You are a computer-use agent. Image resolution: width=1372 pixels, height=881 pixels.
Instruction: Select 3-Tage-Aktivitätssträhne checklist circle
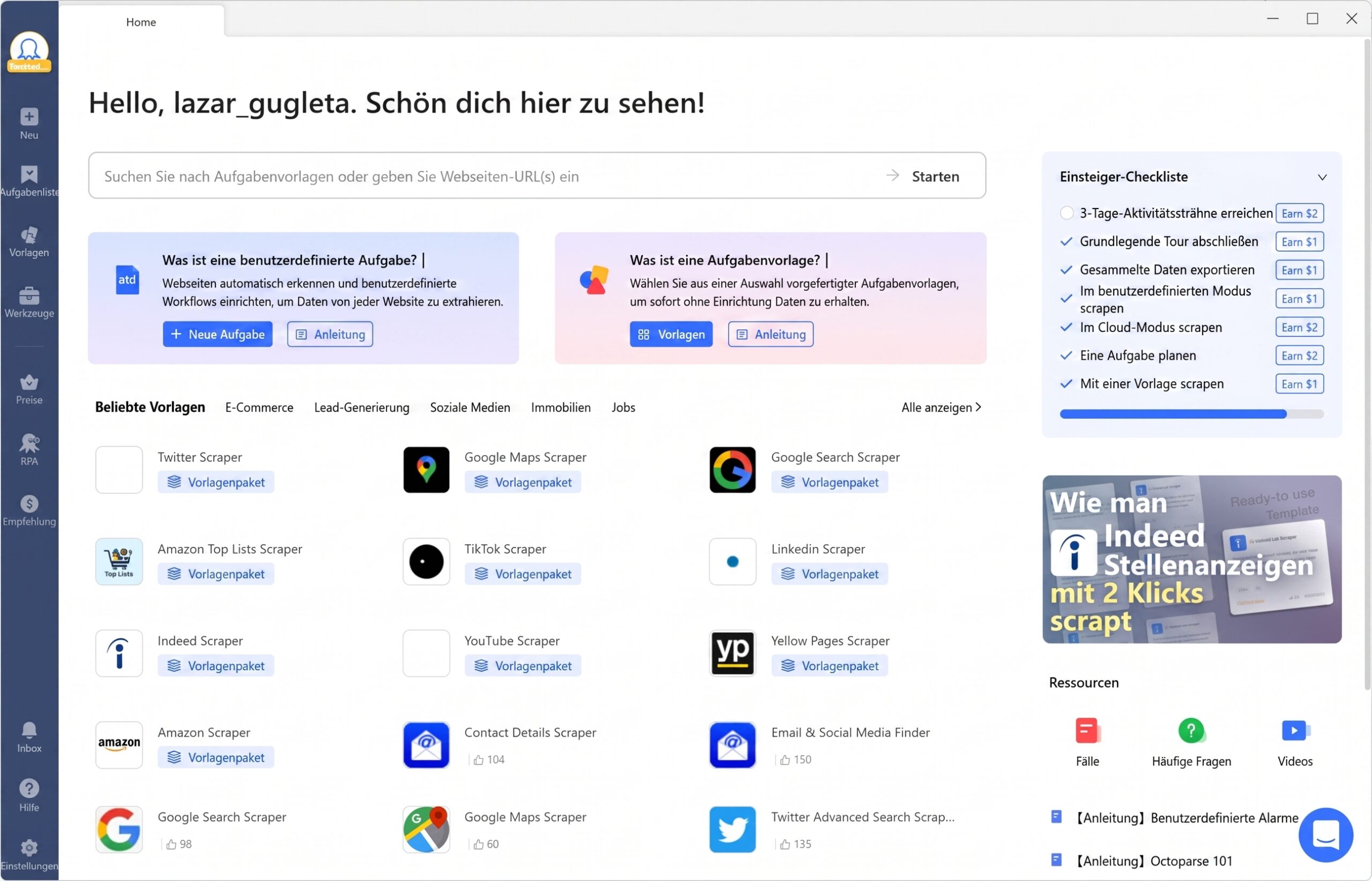[1066, 213]
